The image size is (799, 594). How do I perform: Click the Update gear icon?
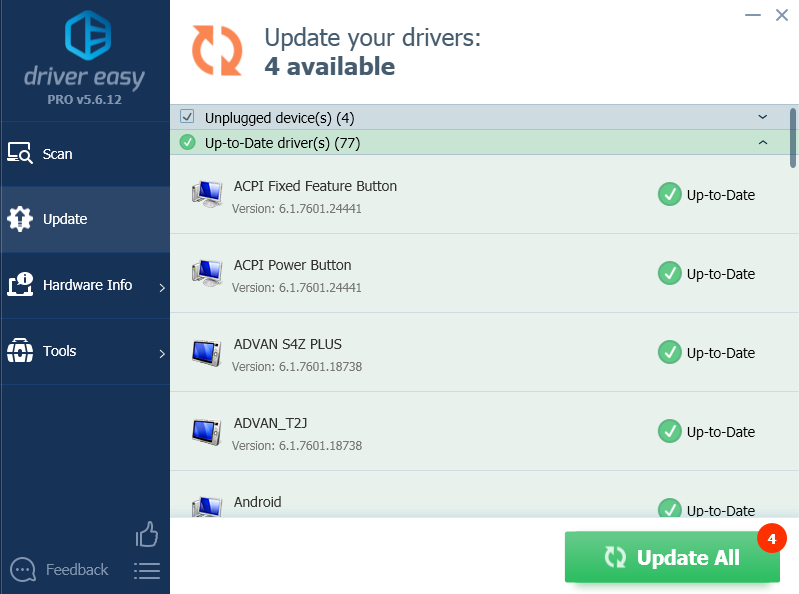(x=20, y=219)
